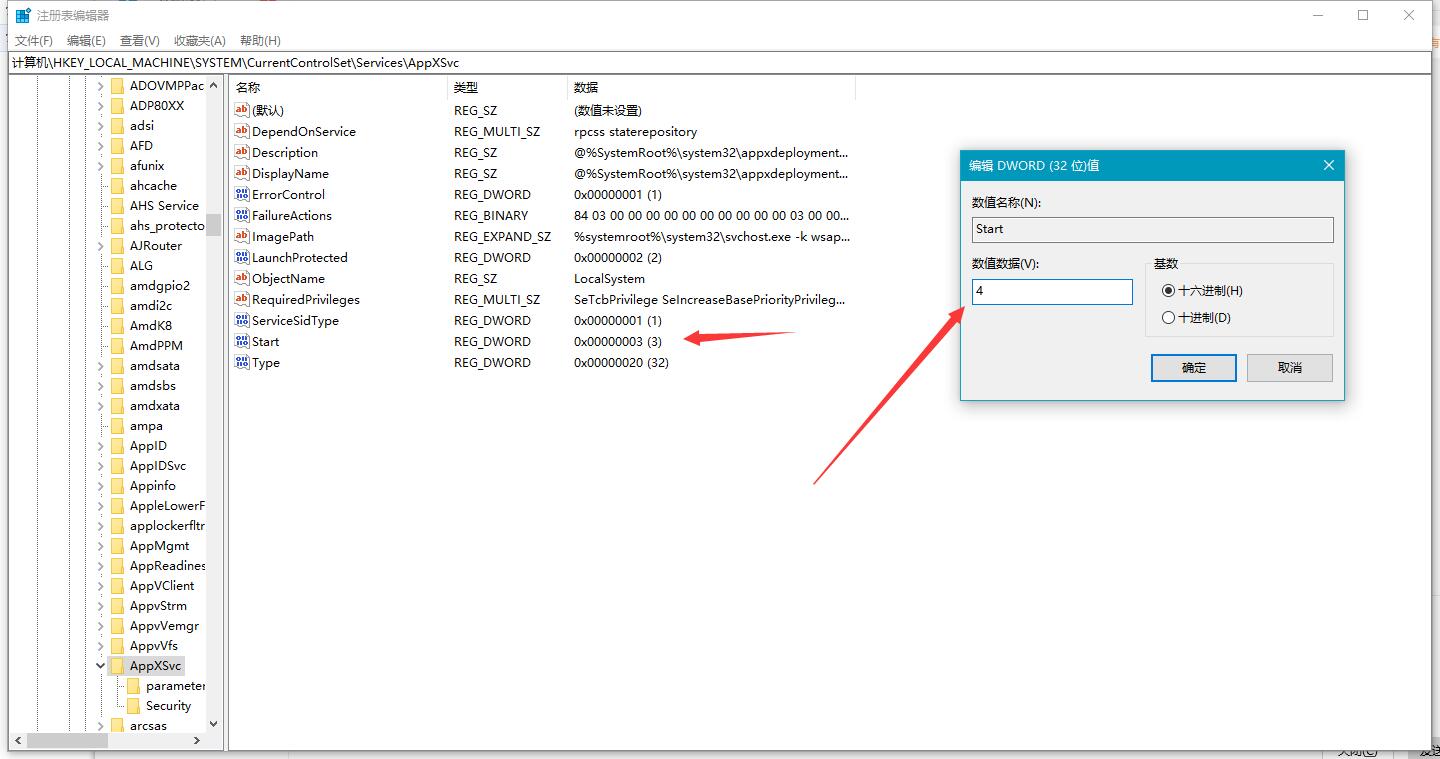This screenshot has width=1440, height=759.
Task: Expand the AppvStrm tree node
Action: point(101,606)
